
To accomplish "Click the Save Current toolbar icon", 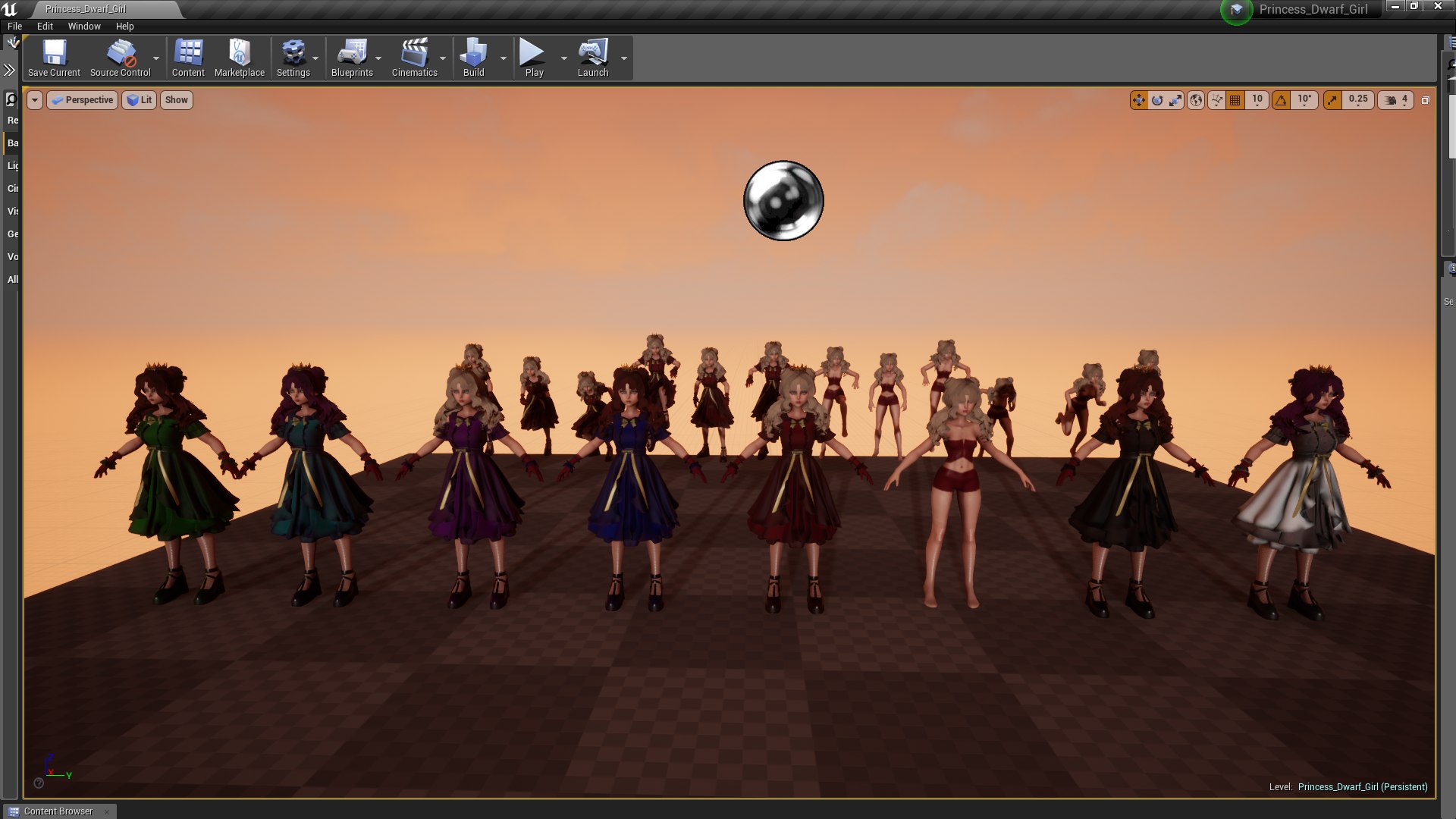I will 54,58.
